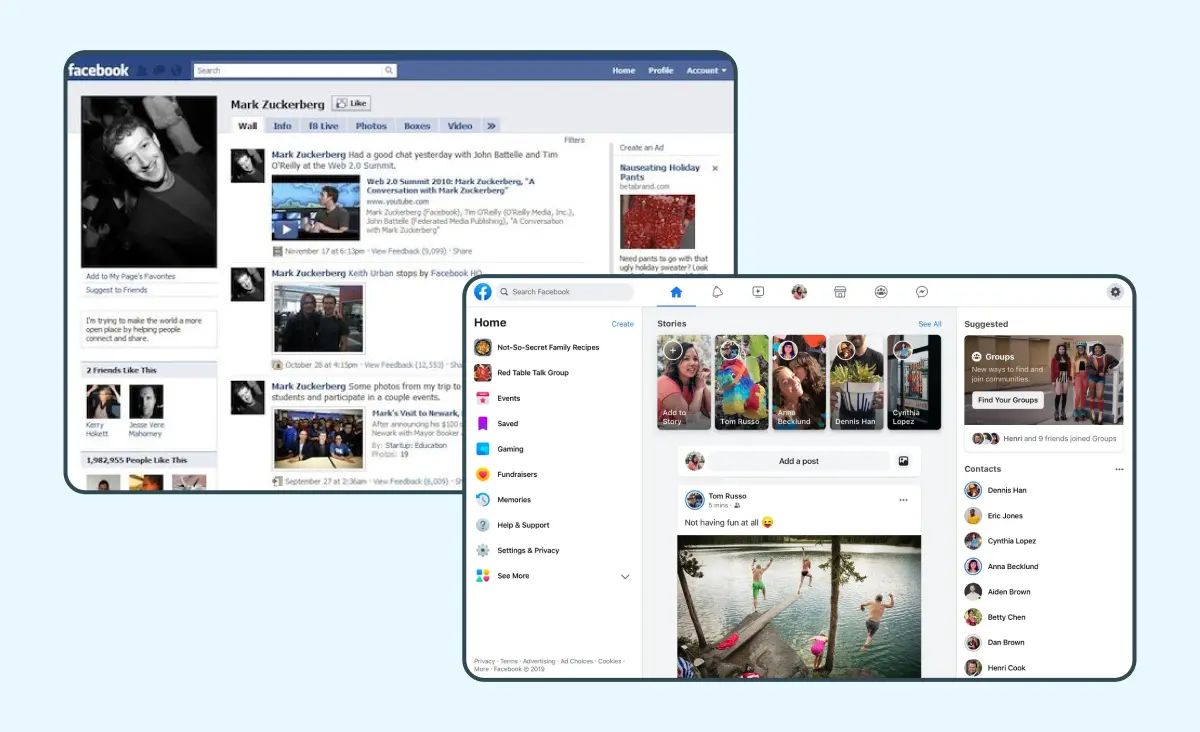
Task: Click Search Facebook field in new layout
Action: [566, 292]
